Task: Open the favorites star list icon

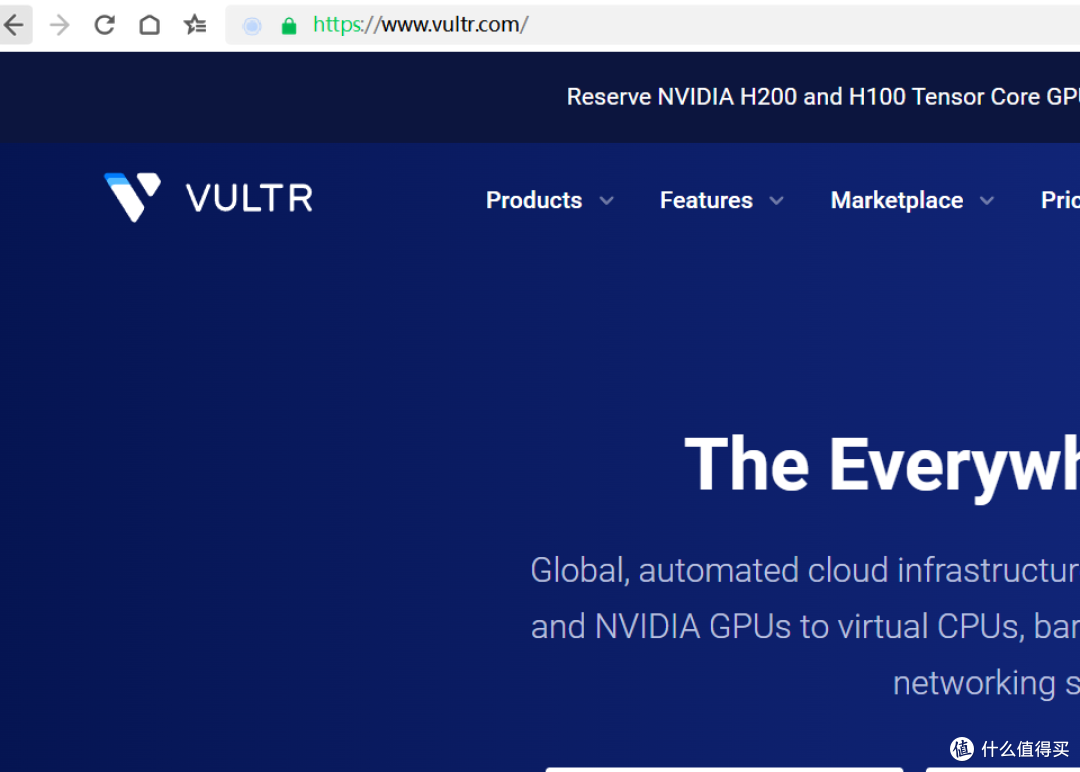Action: pos(195,25)
